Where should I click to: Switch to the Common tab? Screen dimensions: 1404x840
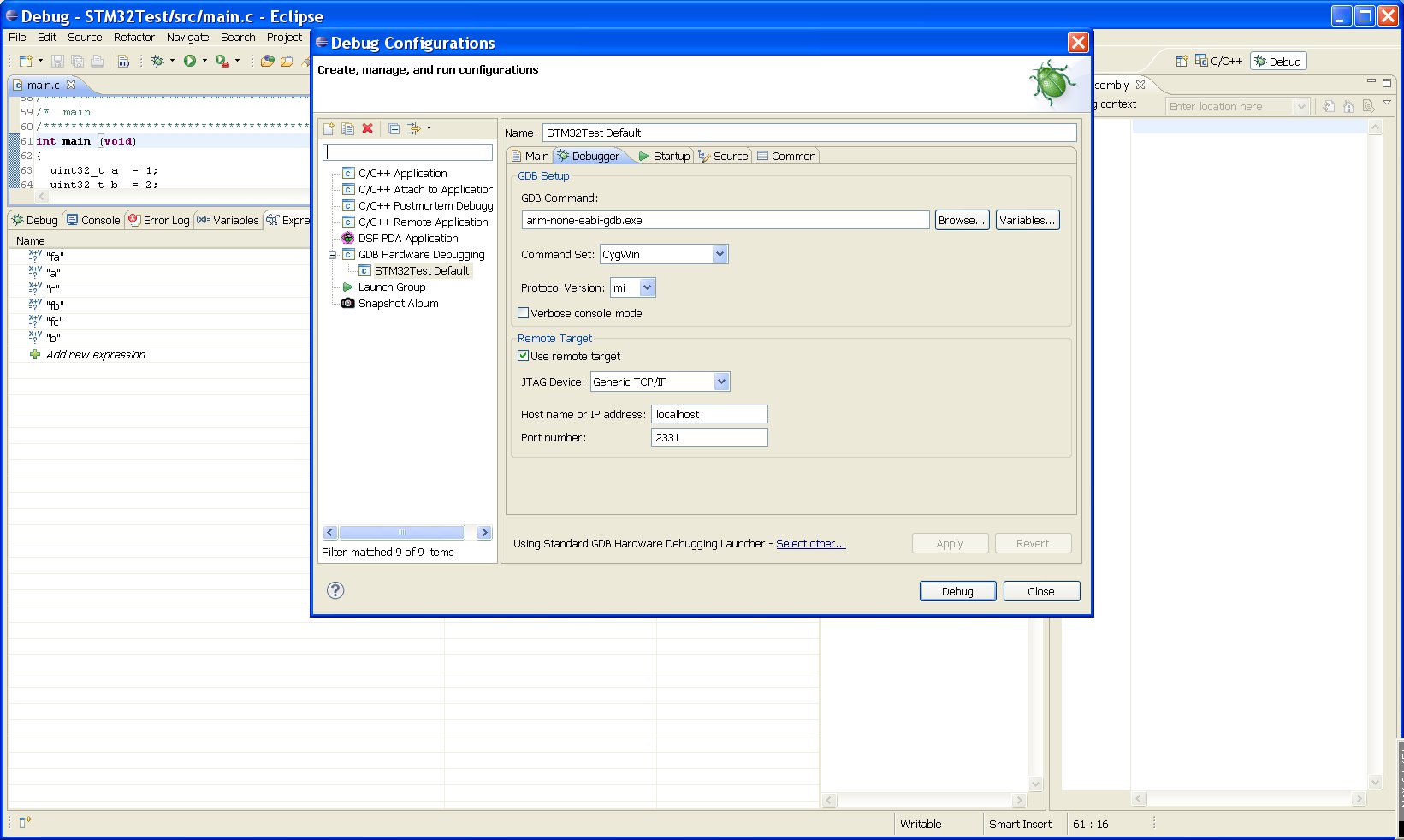pyautogui.click(x=786, y=156)
